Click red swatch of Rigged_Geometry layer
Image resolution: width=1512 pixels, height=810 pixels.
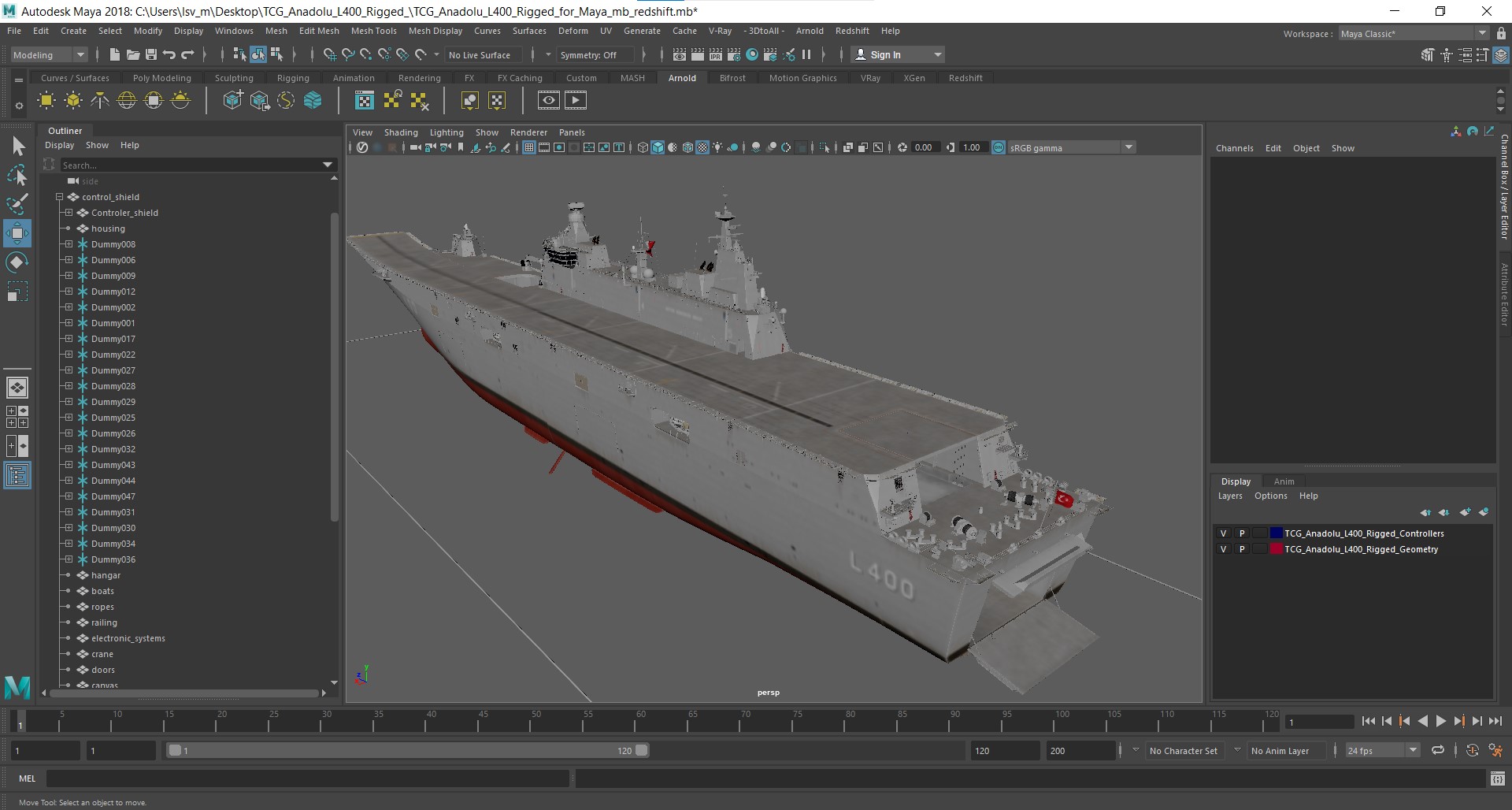[1276, 549]
